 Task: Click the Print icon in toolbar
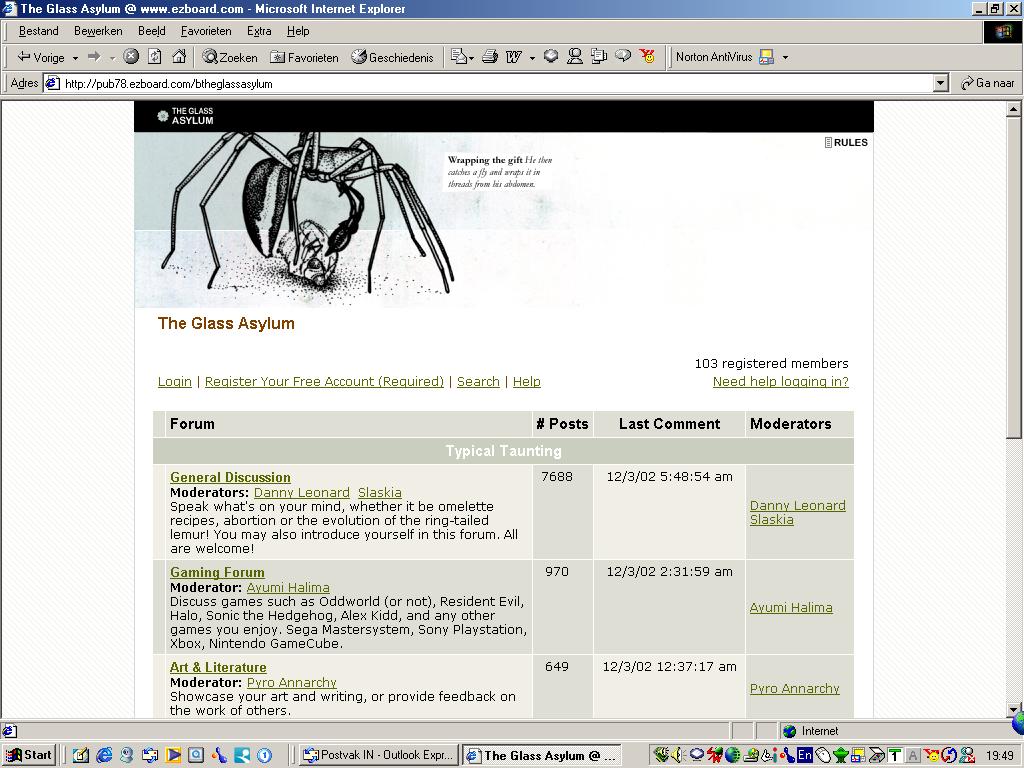pos(490,57)
